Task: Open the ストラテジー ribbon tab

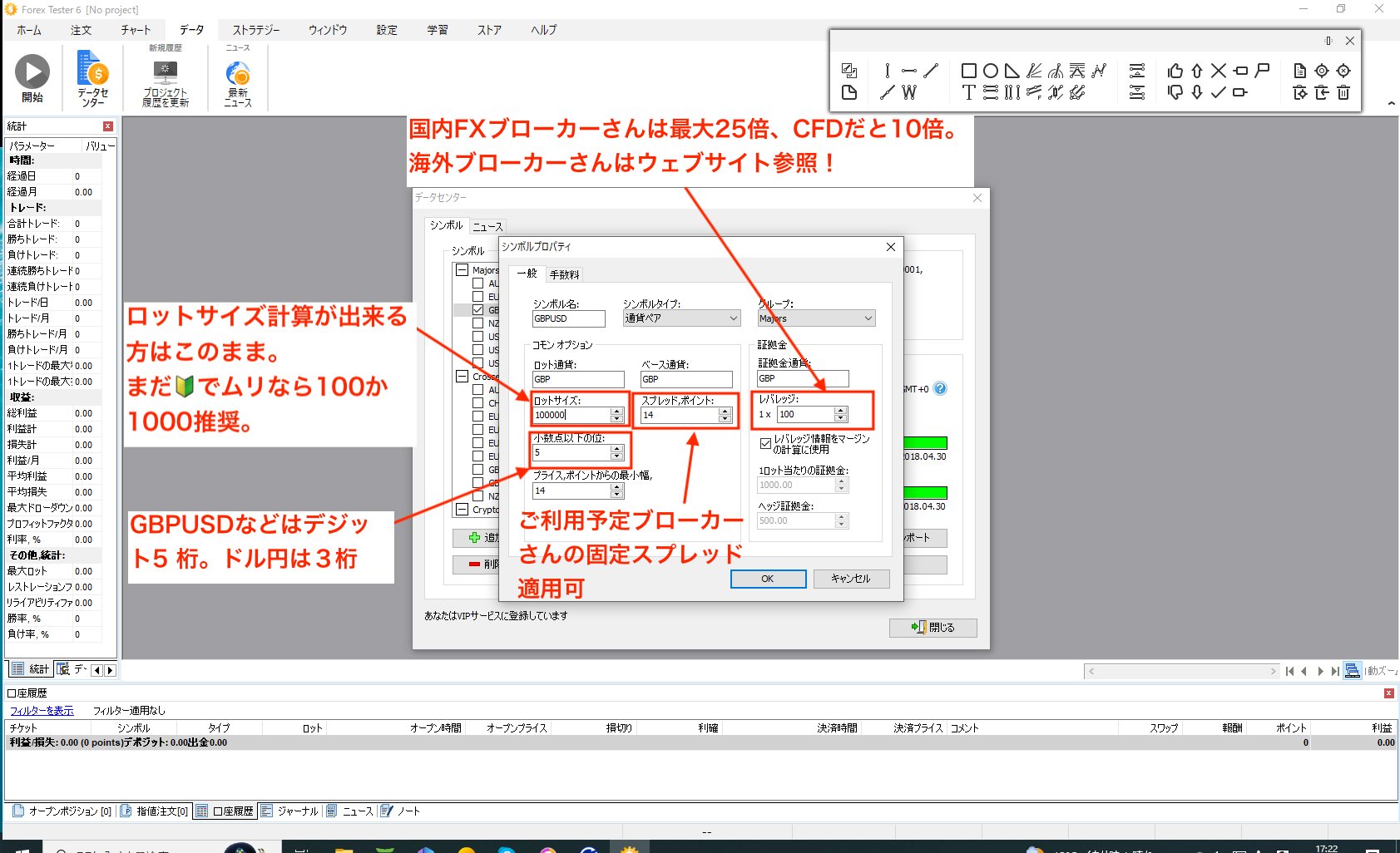Action: pos(255,30)
